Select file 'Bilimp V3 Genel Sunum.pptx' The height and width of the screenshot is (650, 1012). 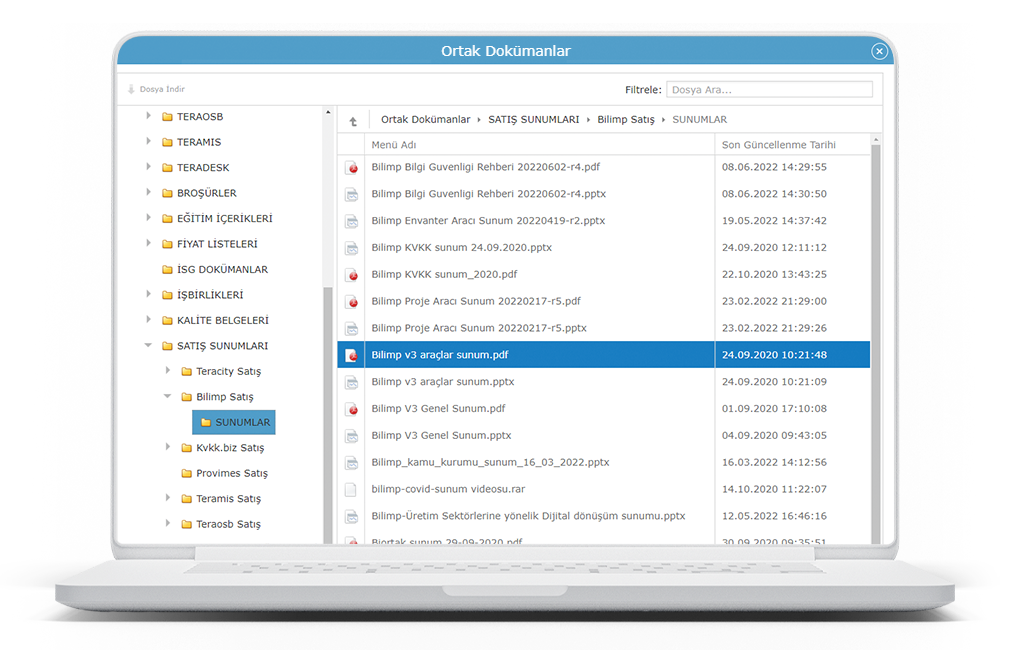click(x=441, y=436)
